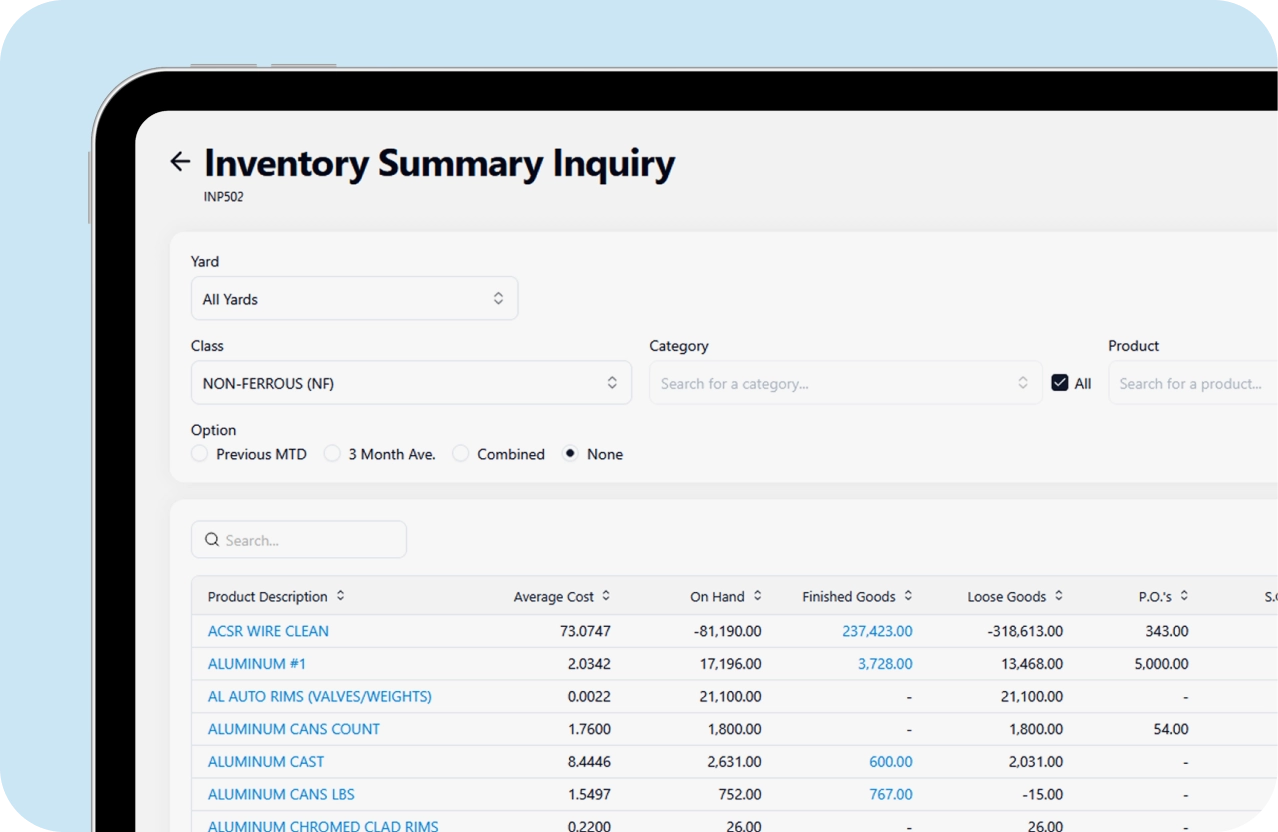Open the ALUMINUM CHROMED CLAD RIMS link
This screenshot has height=832, width=1278.
(323, 826)
